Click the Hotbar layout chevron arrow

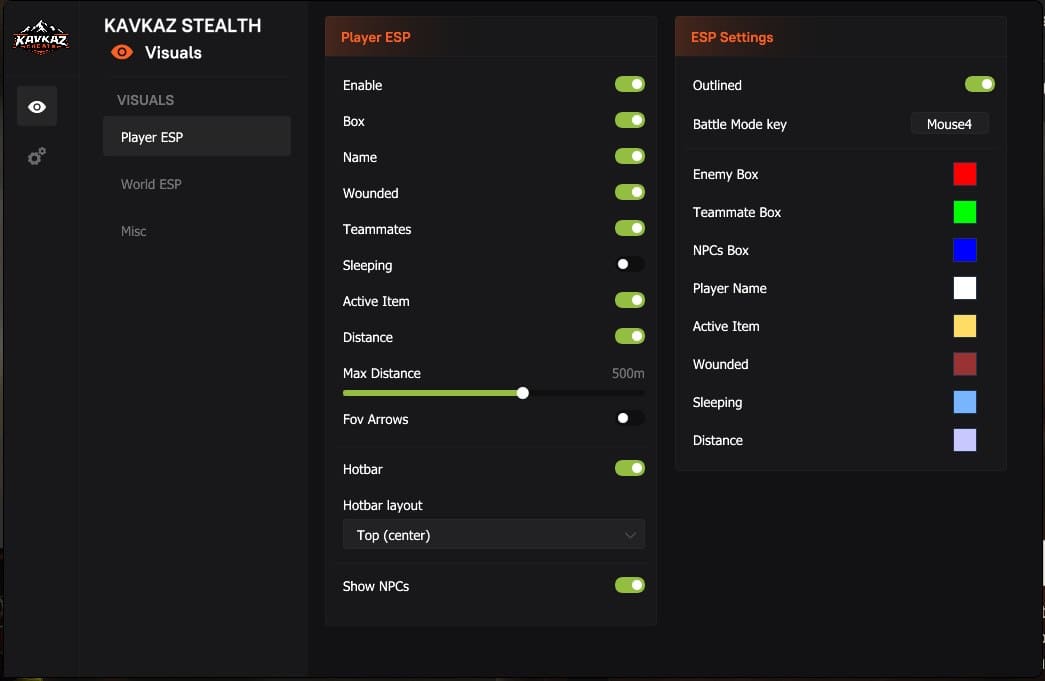tap(630, 535)
